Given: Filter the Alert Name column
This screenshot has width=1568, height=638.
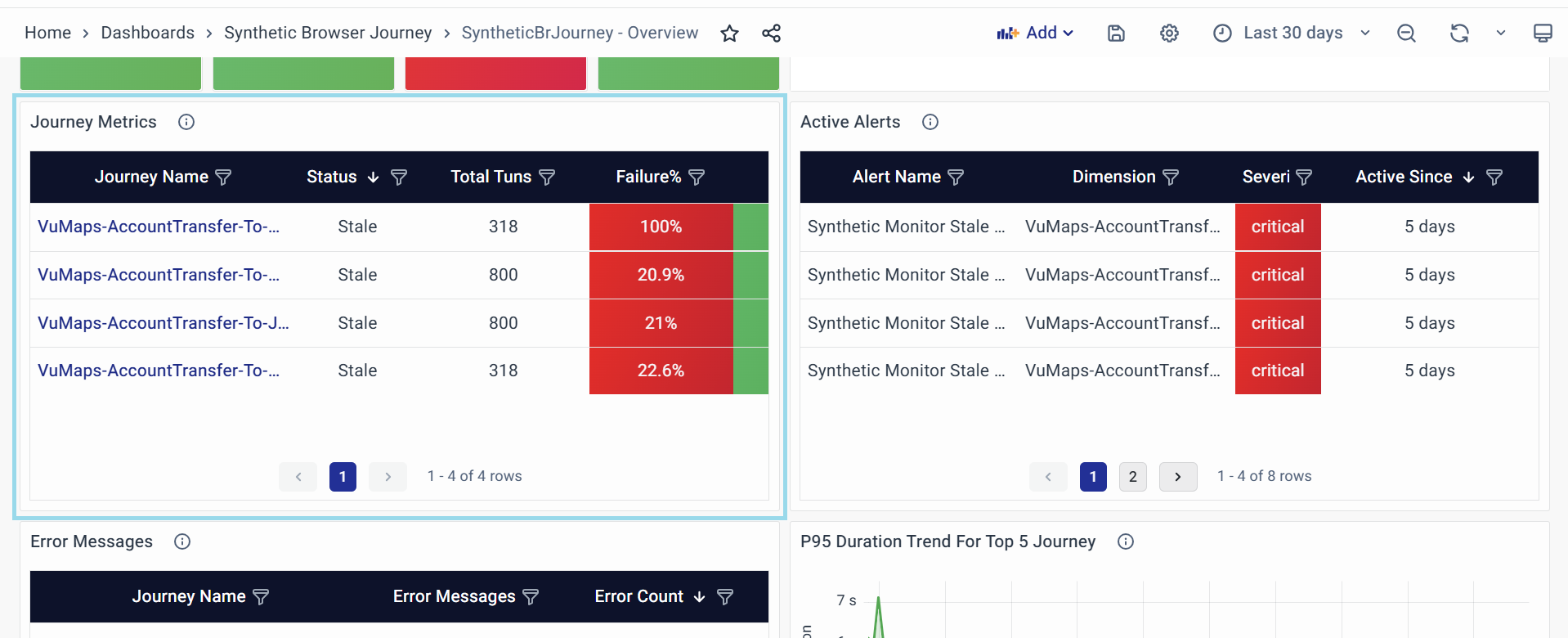Looking at the screenshot, I should point(956,177).
